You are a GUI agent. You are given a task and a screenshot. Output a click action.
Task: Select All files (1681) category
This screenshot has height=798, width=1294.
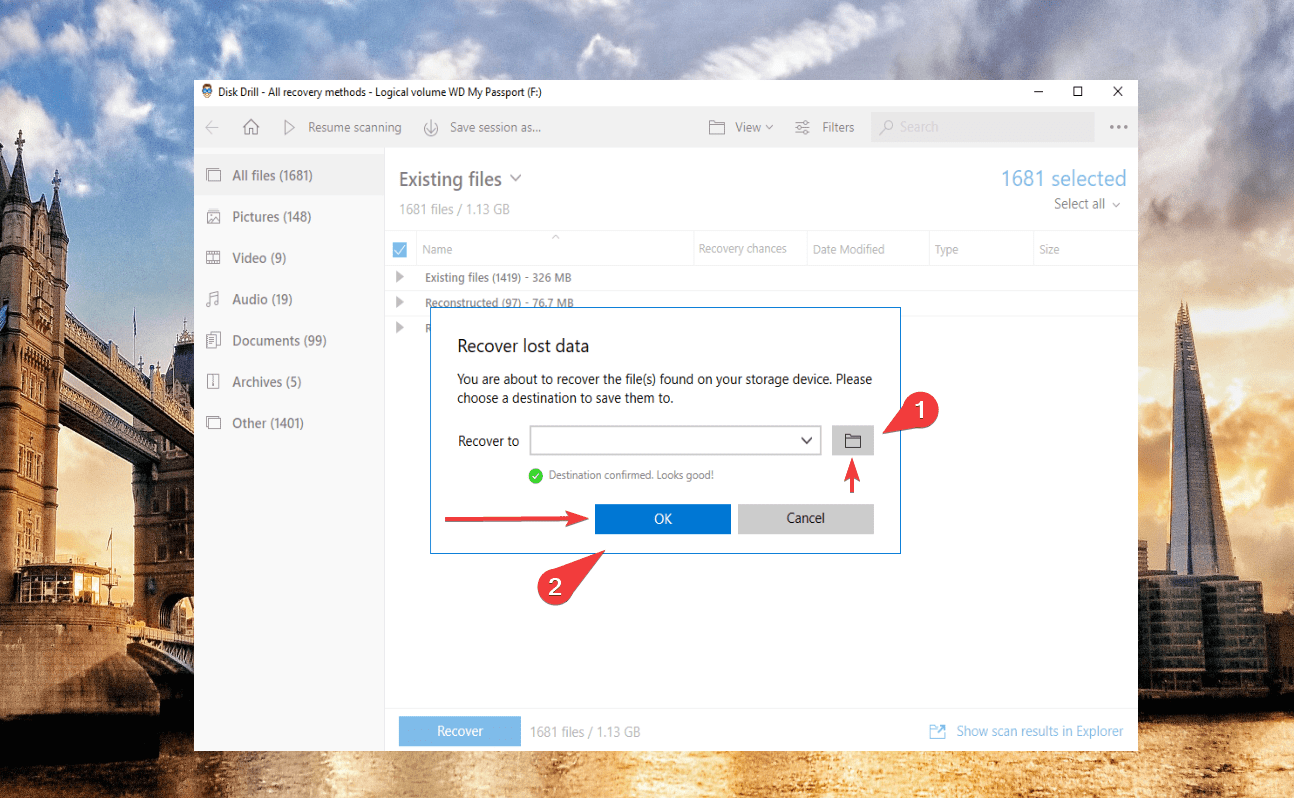pyautogui.click(x=289, y=175)
